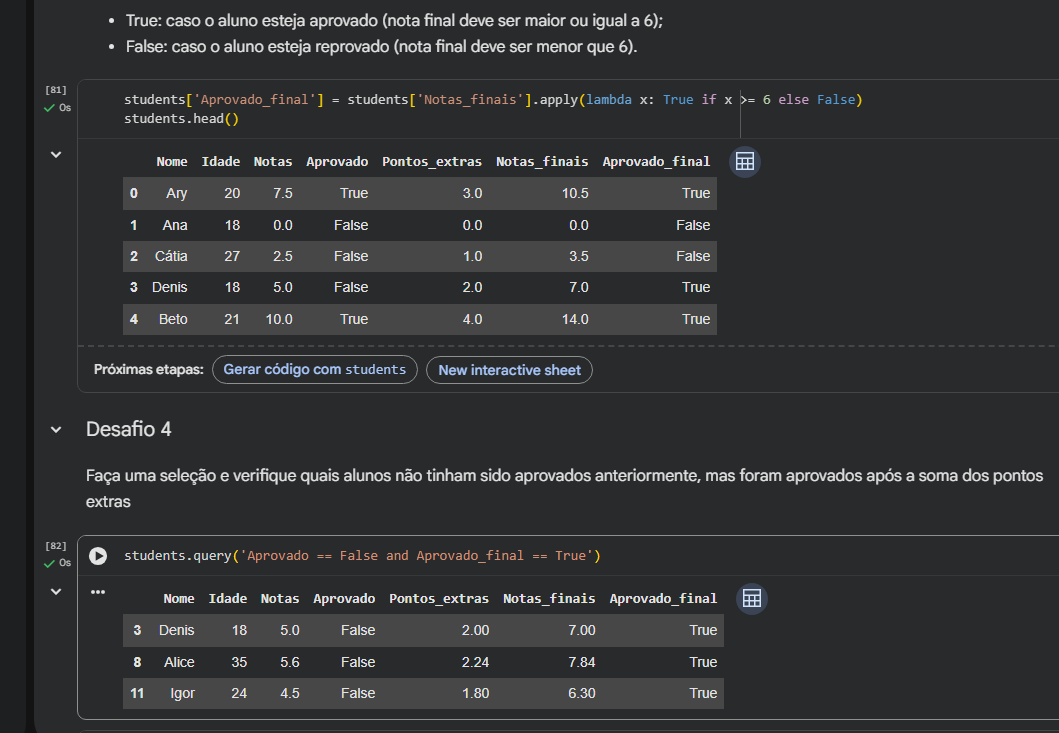Click the students.query code line
This screenshot has height=733, width=1059.
tap(362, 555)
